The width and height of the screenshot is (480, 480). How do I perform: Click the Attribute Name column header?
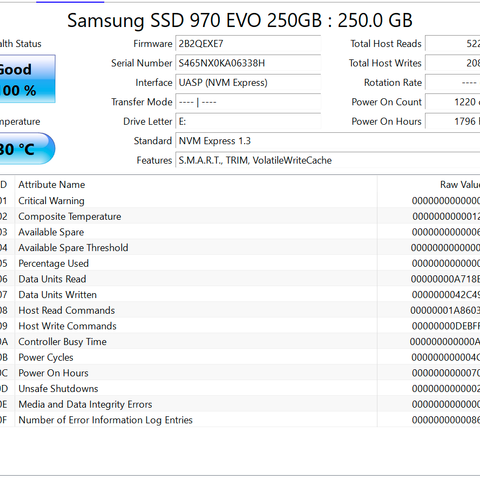(x=196, y=184)
